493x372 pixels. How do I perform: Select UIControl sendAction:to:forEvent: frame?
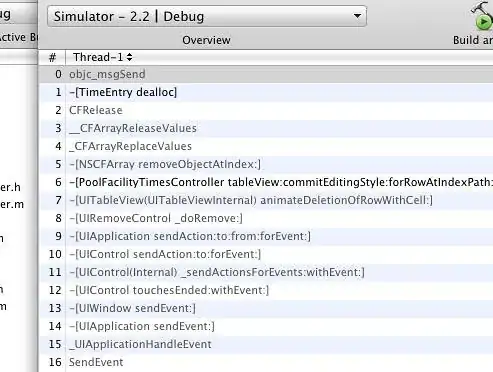click(x=266, y=254)
